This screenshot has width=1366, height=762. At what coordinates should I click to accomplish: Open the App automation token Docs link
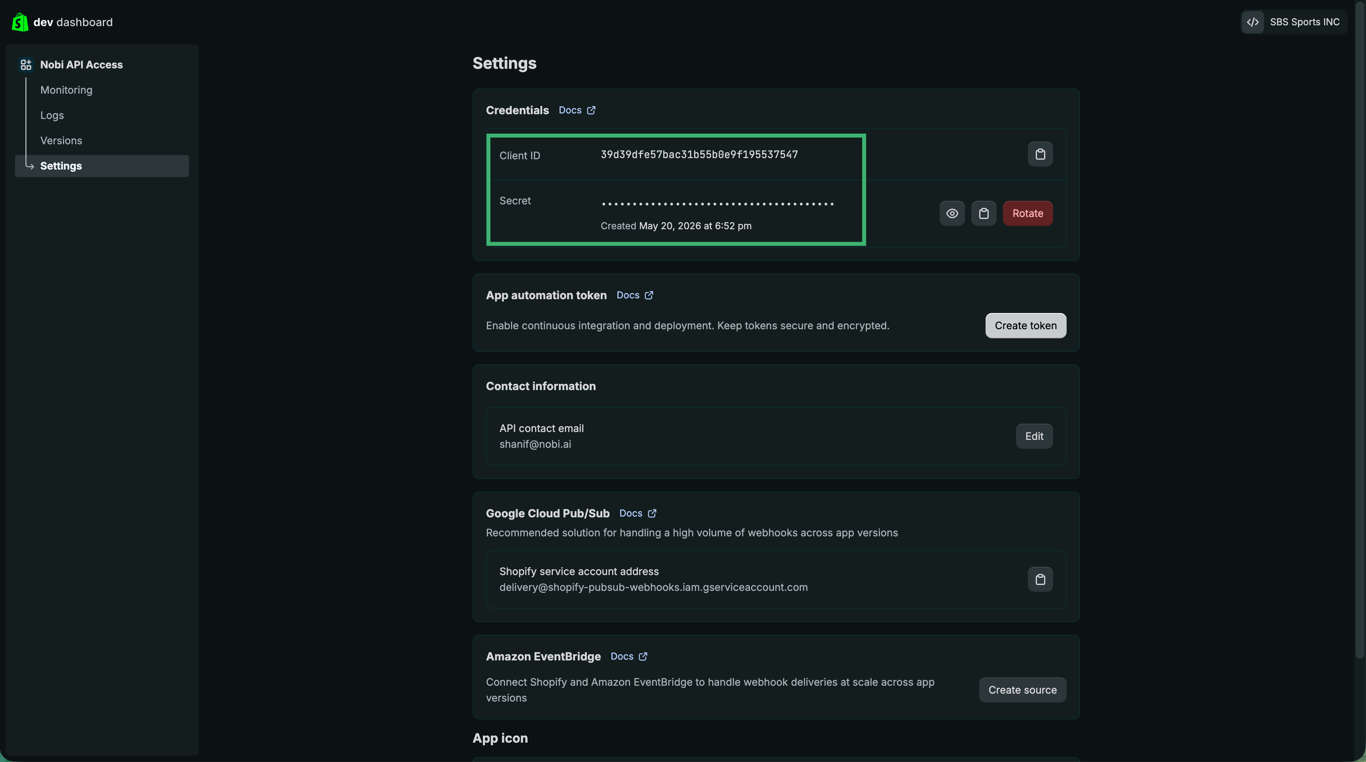[635, 295]
